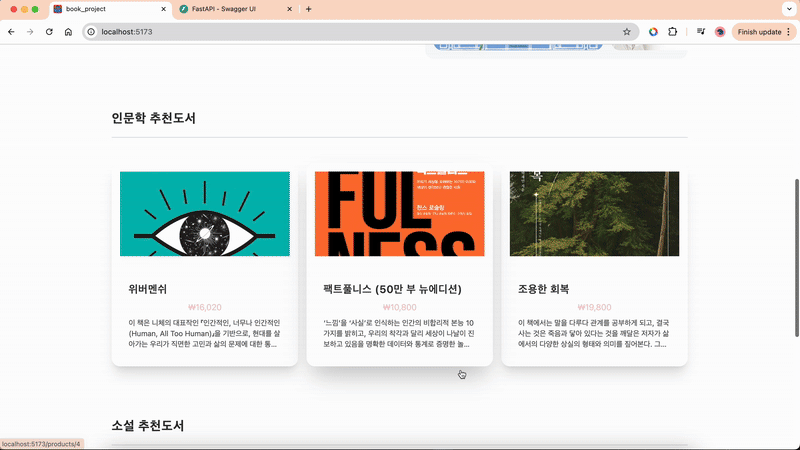This screenshot has width=800, height=450.
Task: Open the browser home page
Action: 68,32
